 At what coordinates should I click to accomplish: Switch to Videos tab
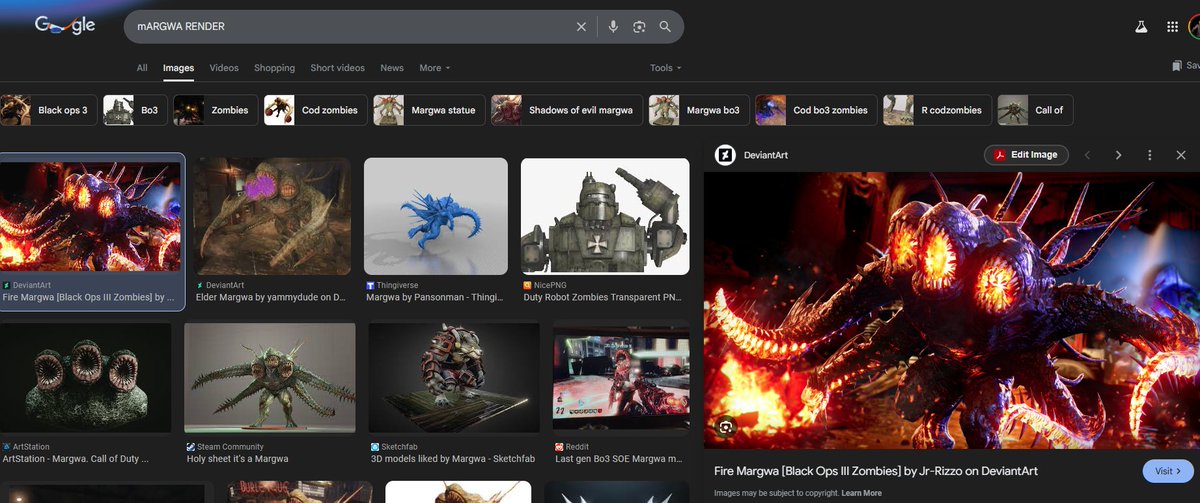(x=224, y=68)
